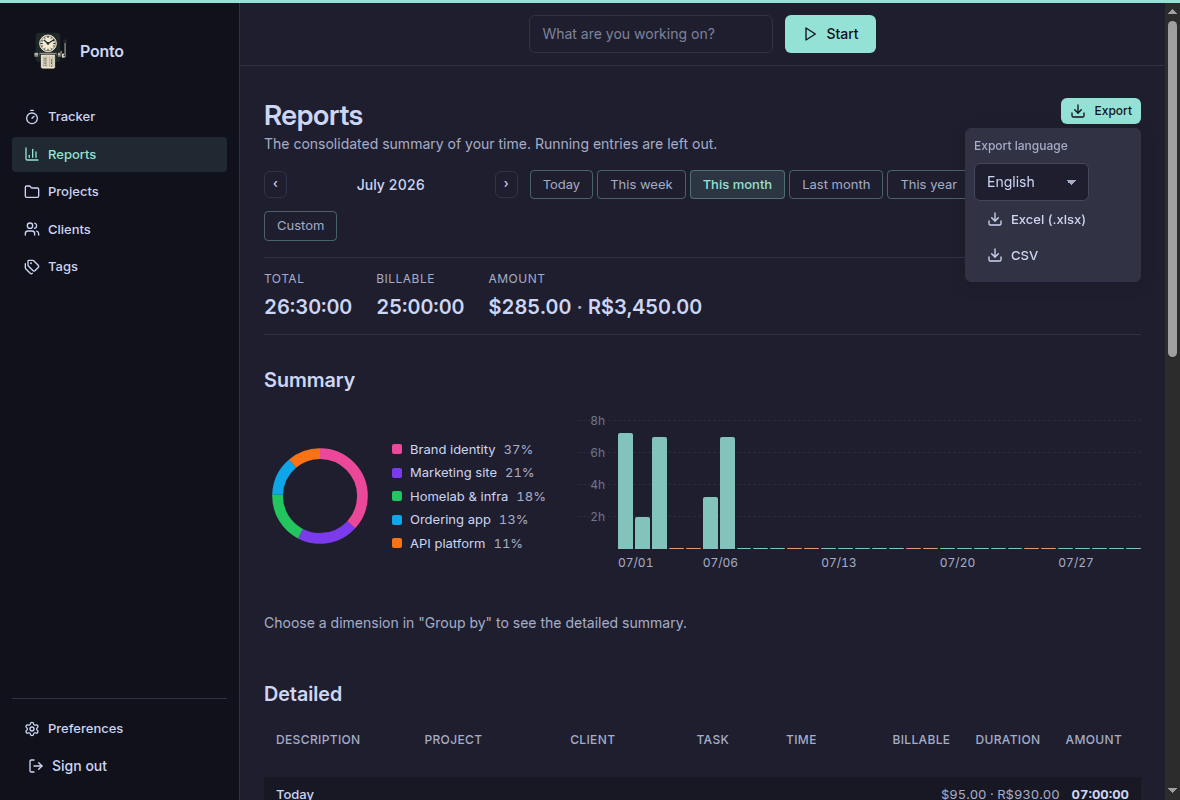Click the Today group row
The height and width of the screenshot is (800, 1180).
[702, 790]
